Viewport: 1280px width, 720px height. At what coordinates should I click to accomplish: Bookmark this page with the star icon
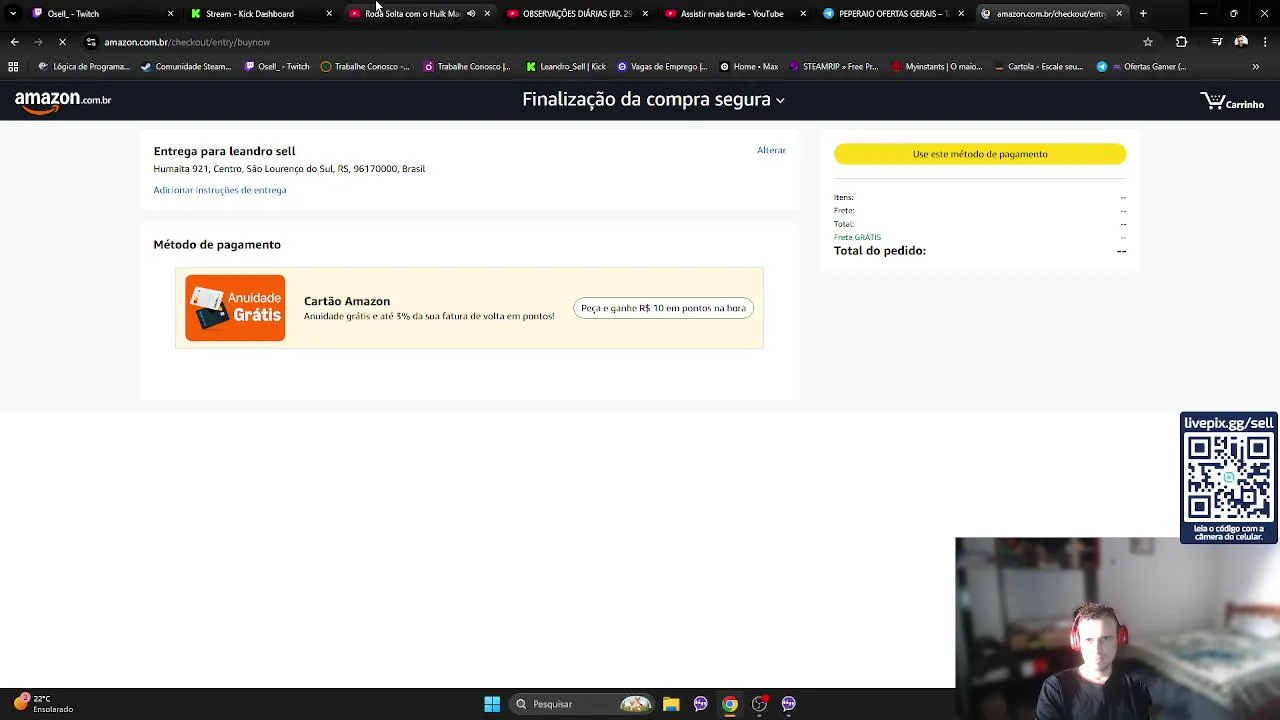1148,42
